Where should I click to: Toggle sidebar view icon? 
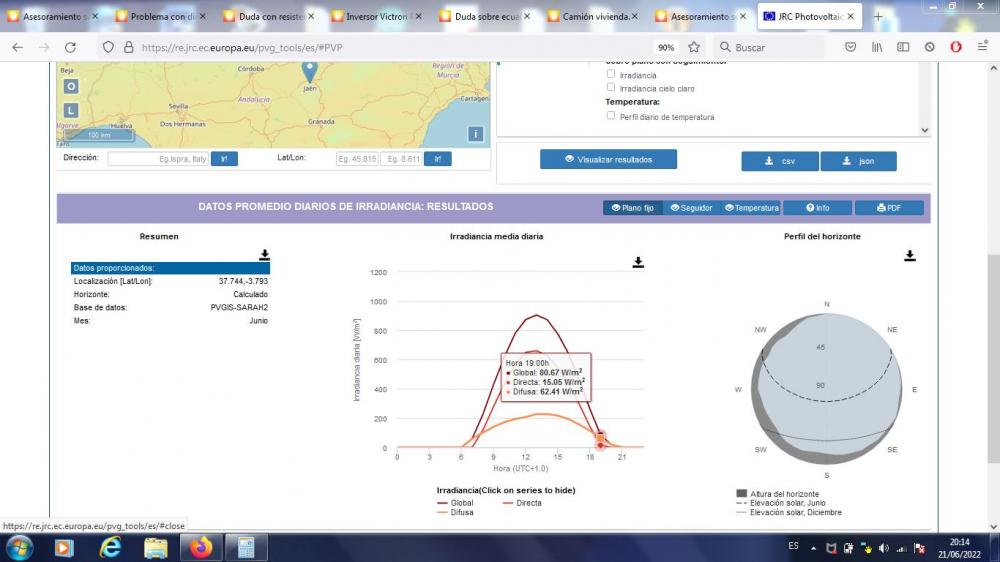(x=903, y=47)
